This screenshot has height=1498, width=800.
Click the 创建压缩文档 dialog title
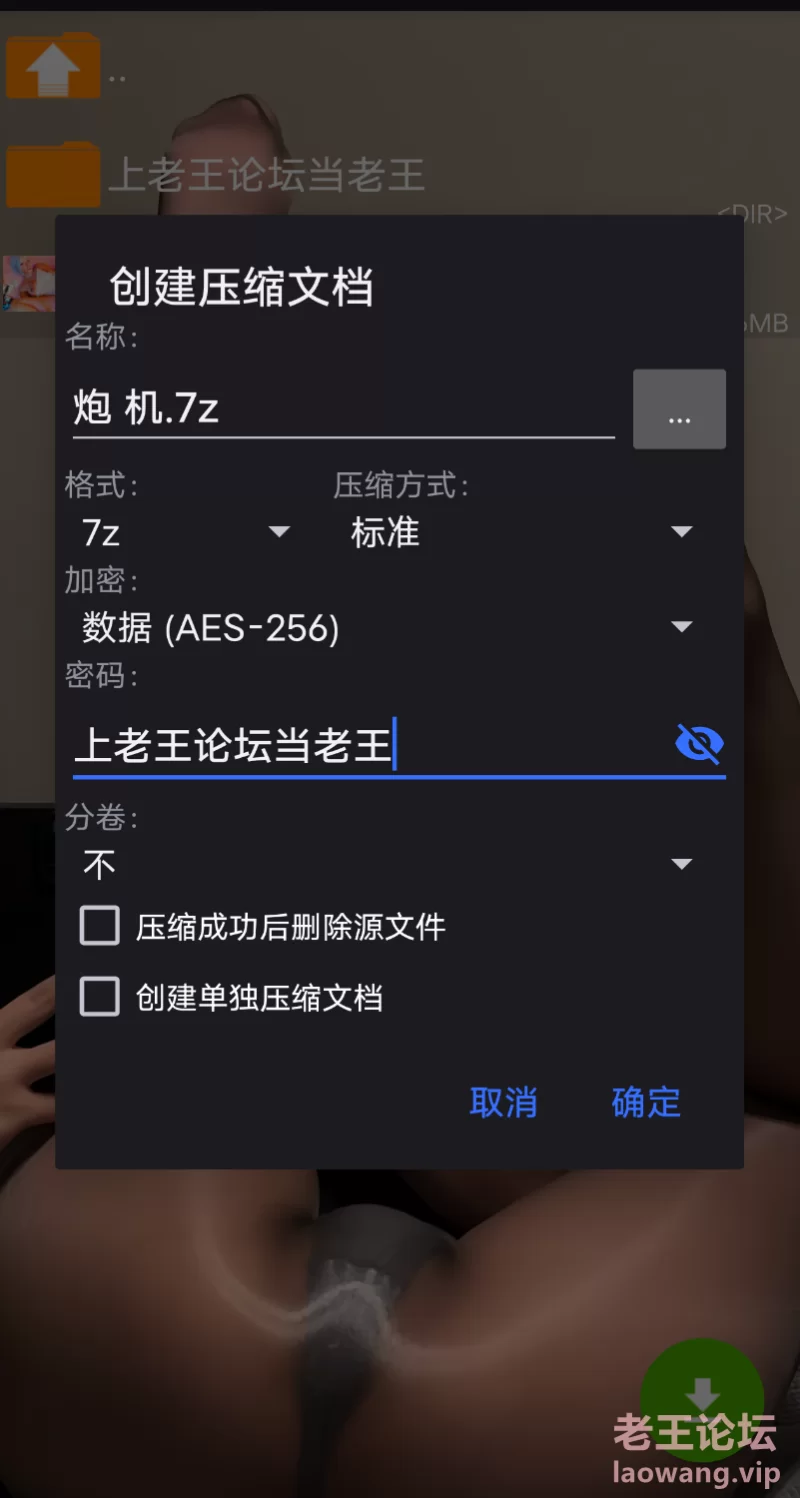(x=241, y=287)
